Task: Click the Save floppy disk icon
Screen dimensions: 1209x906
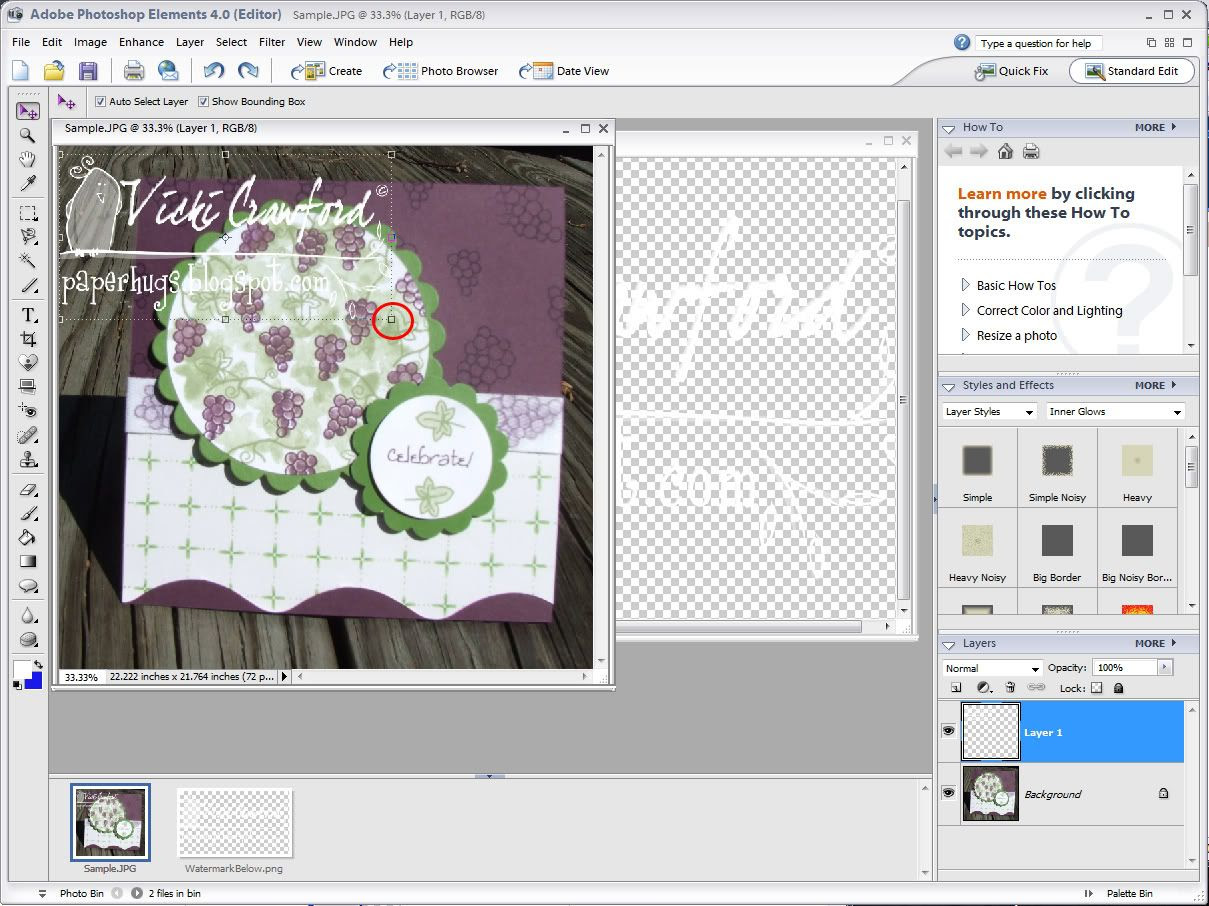Action: (x=88, y=71)
